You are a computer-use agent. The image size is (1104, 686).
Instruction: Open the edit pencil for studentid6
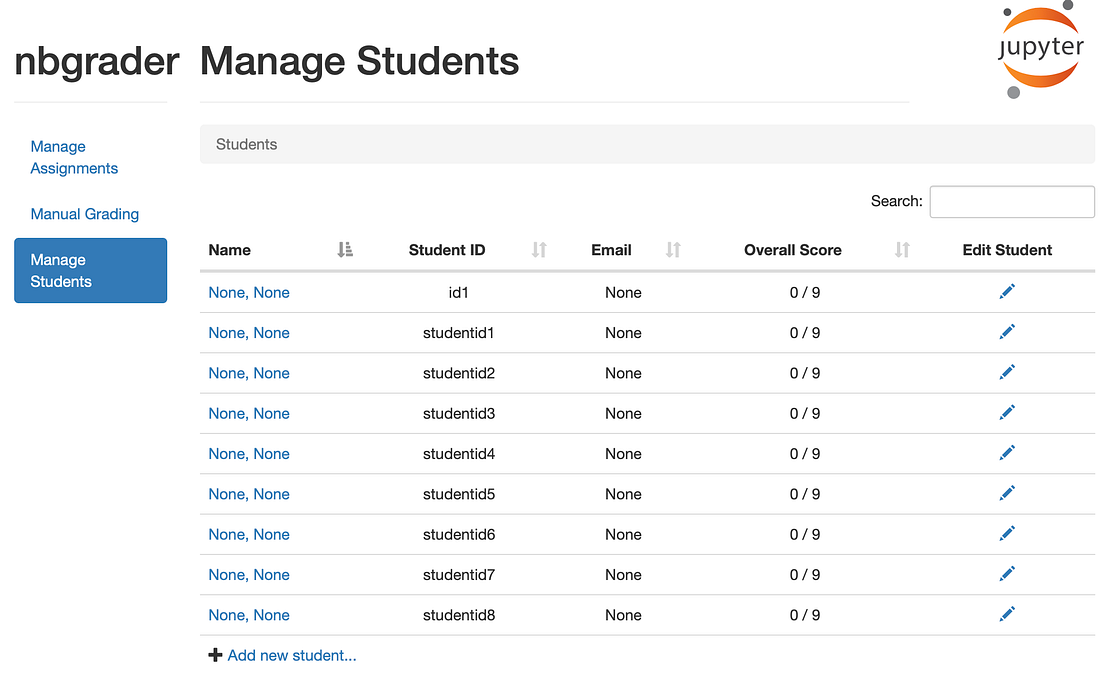coord(1007,533)
